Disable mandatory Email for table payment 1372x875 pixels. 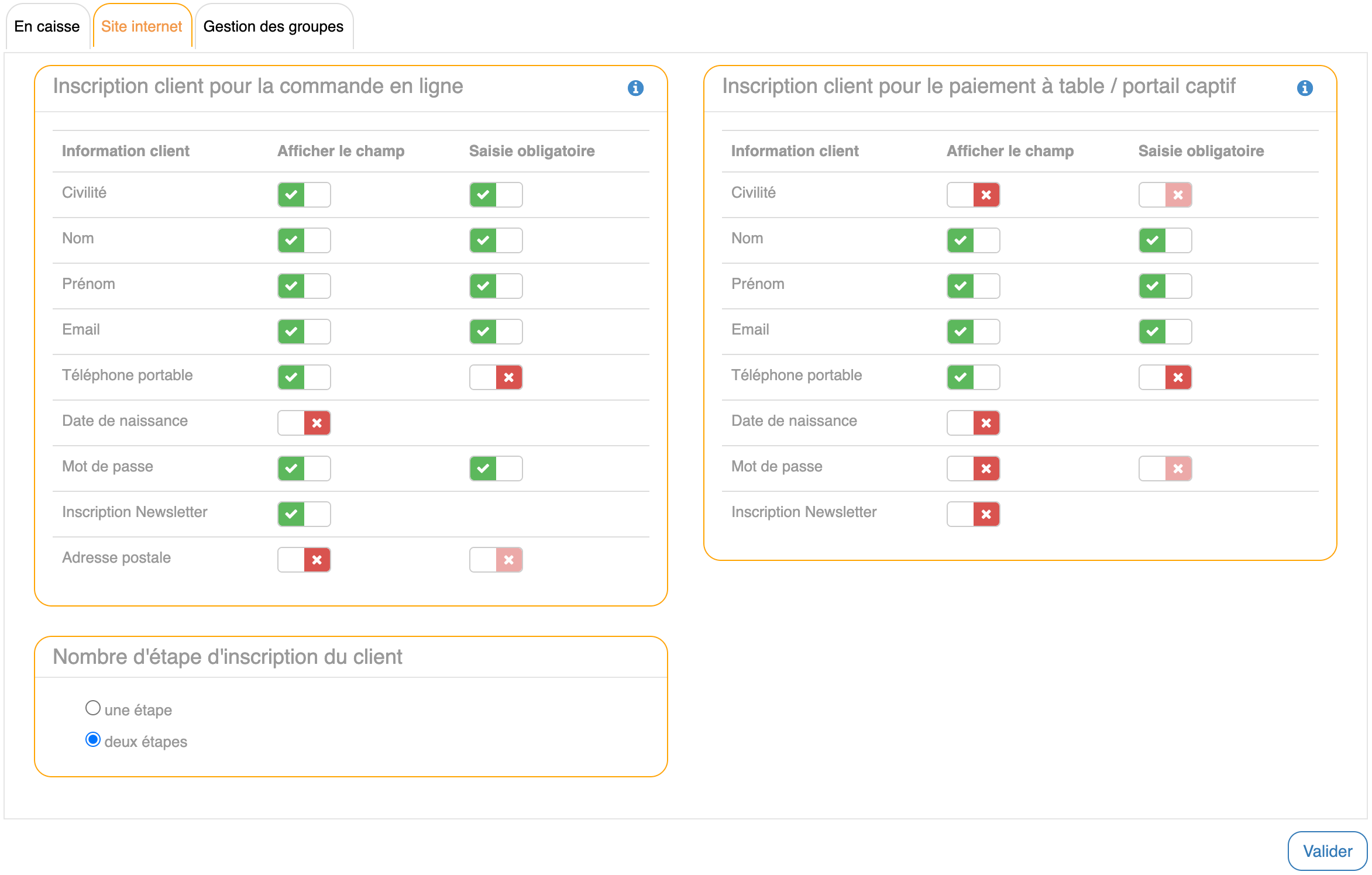[x=1165, y=332]
